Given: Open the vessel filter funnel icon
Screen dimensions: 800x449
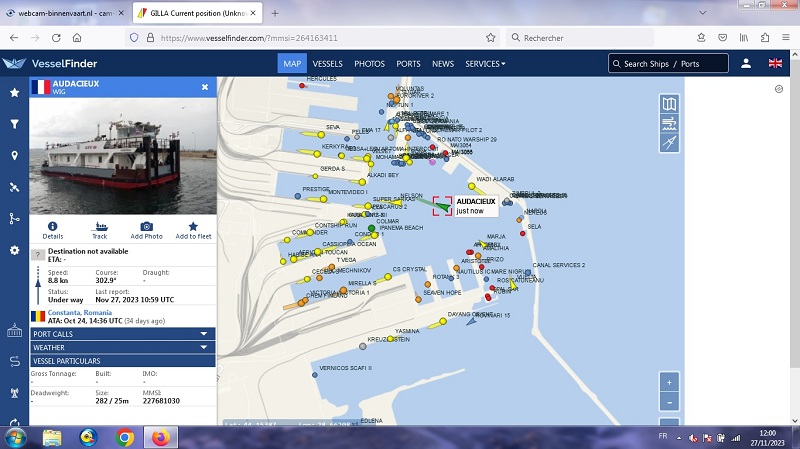Looking at the screenshot, I should point(14,124).
